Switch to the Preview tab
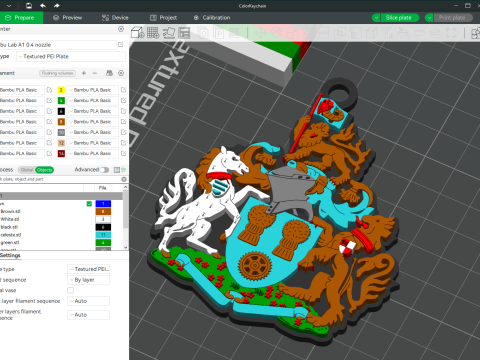 coord(68,18)
